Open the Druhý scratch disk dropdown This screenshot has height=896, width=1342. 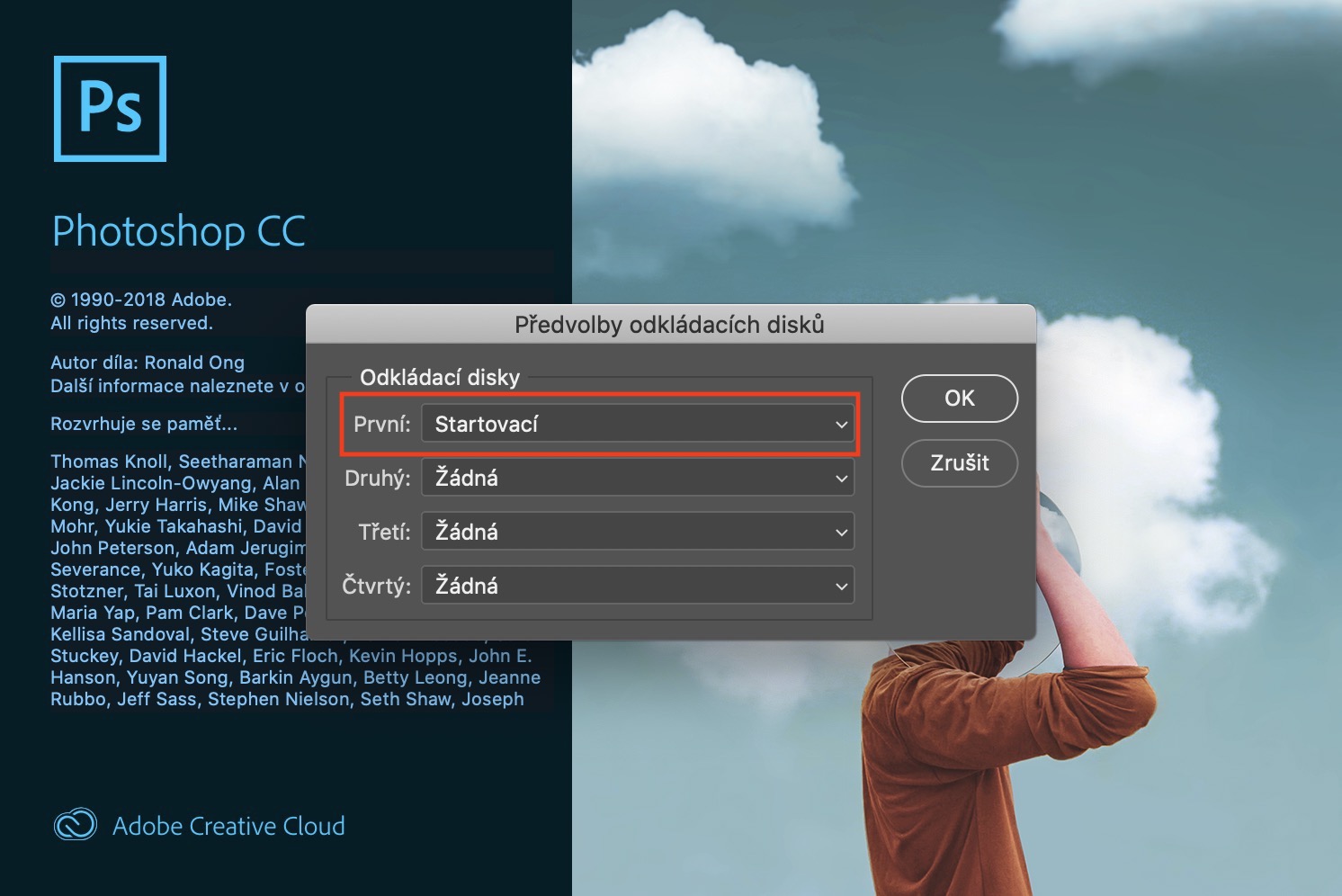(638, 478)
